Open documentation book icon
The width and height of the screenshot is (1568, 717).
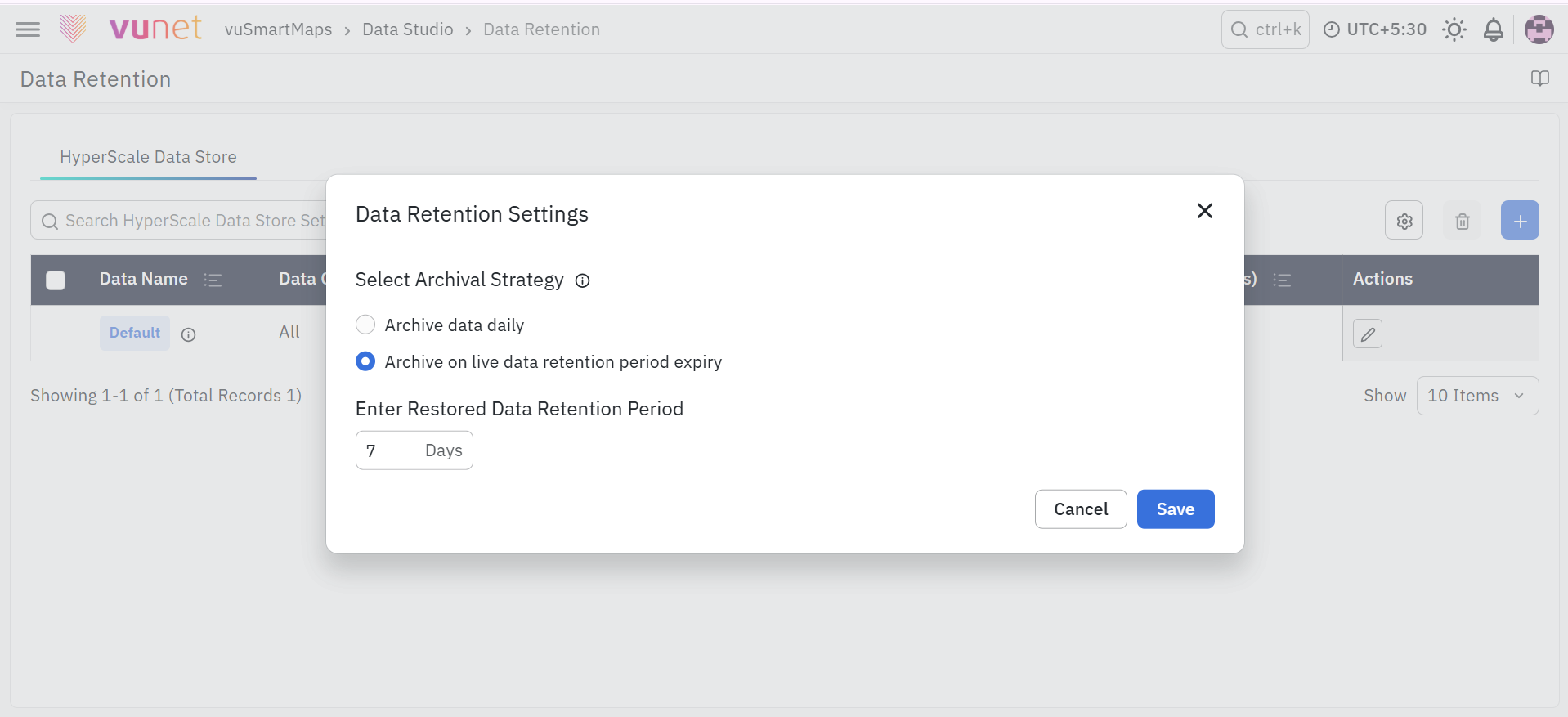1540,78
